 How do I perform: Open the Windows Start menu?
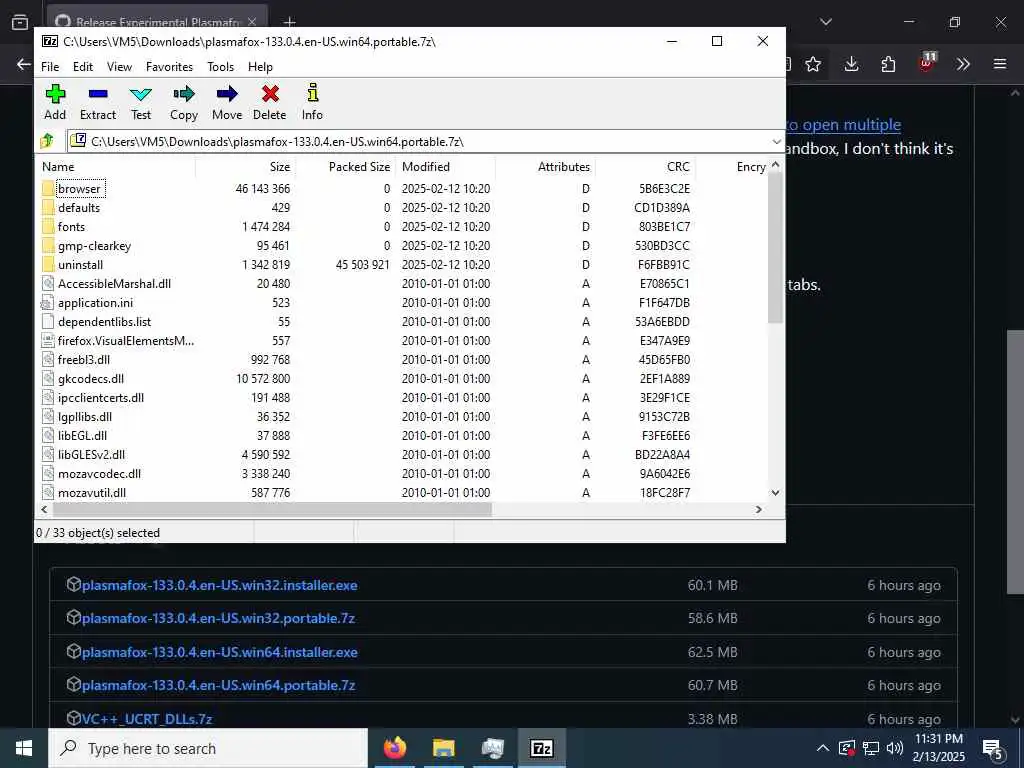(24, 748)
